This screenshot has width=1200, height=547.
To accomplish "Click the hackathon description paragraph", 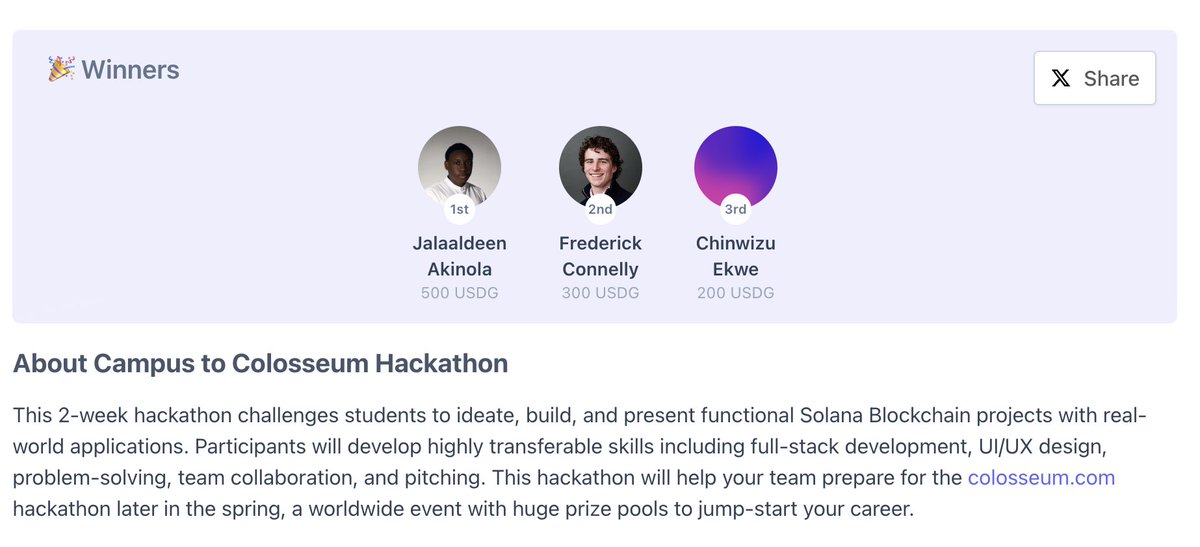I will [x=580, y=462].
